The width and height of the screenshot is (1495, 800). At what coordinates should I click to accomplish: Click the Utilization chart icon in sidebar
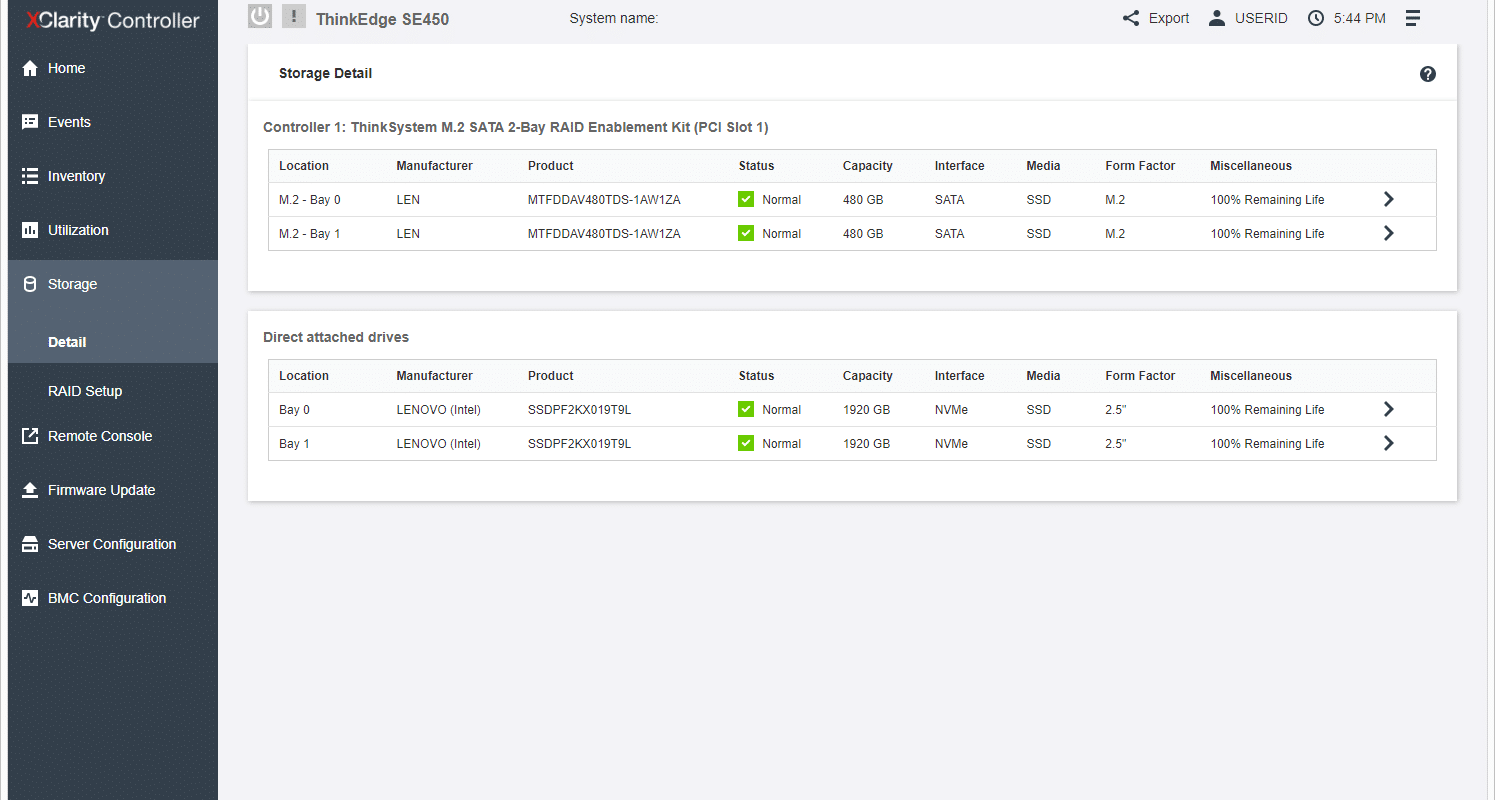tap(30, 230)
